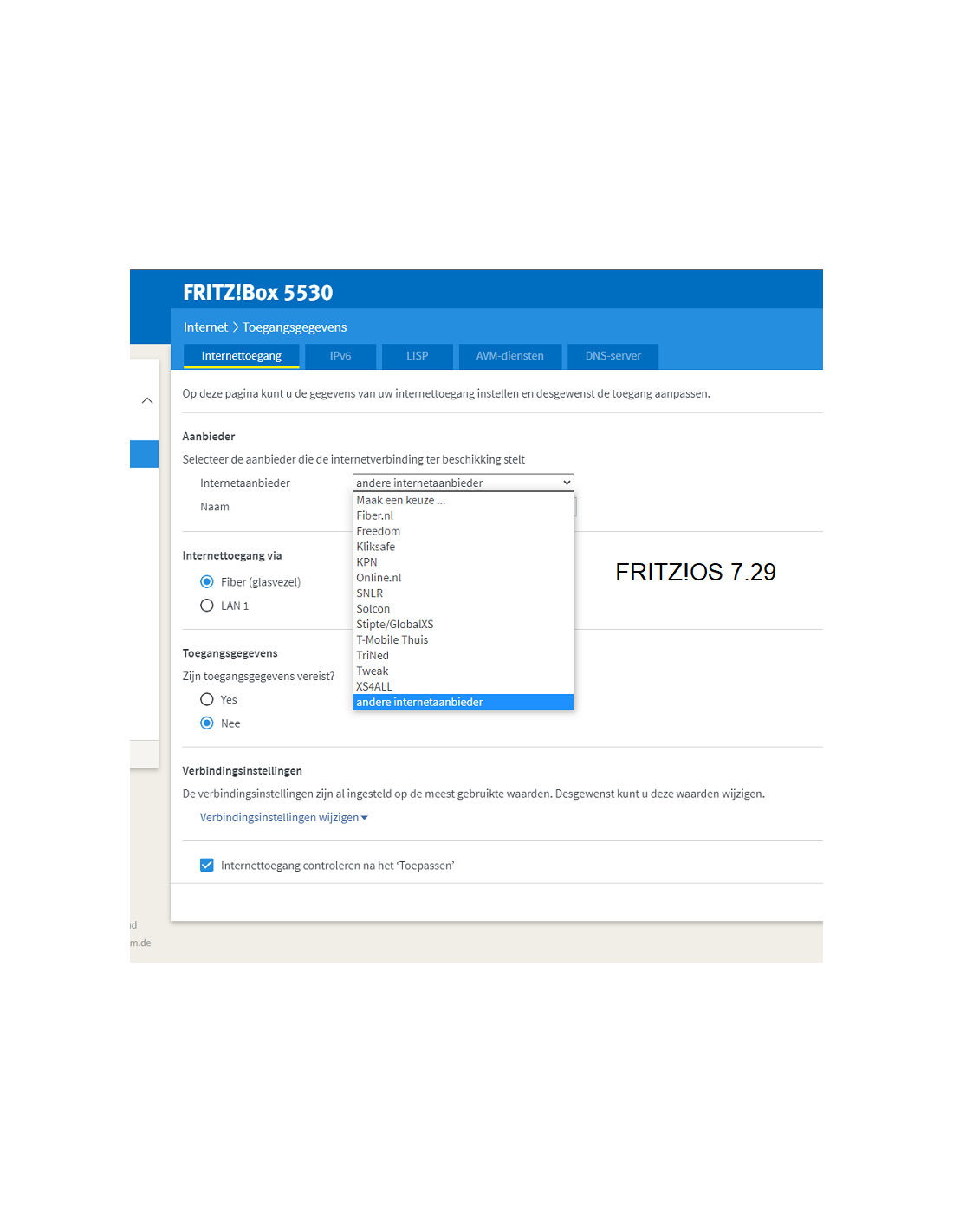Uncheck Internettoegang controleren na het Toepassen
953x1232 pixels.
point(207,866)
